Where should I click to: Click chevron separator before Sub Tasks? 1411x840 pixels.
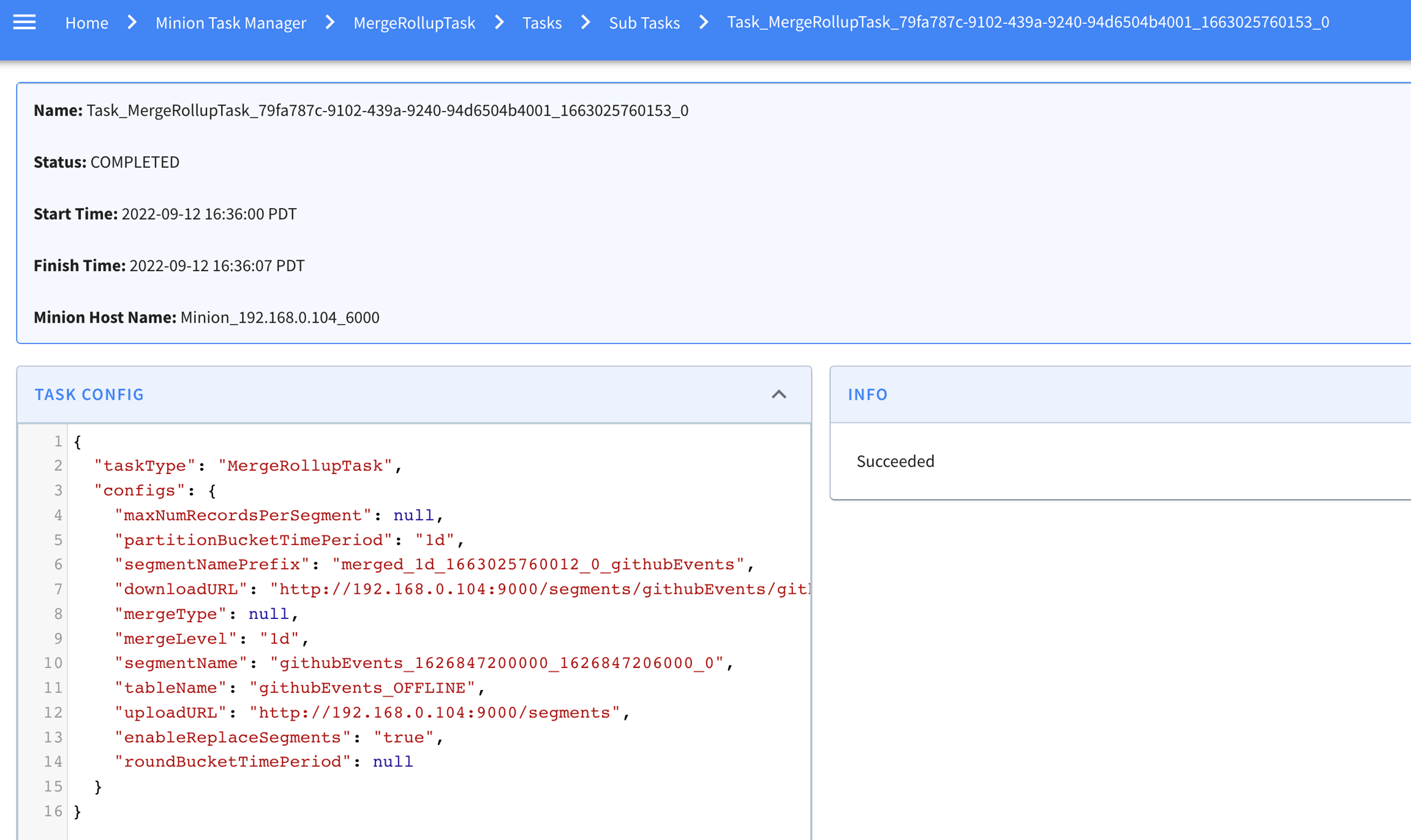click(585, 23)
